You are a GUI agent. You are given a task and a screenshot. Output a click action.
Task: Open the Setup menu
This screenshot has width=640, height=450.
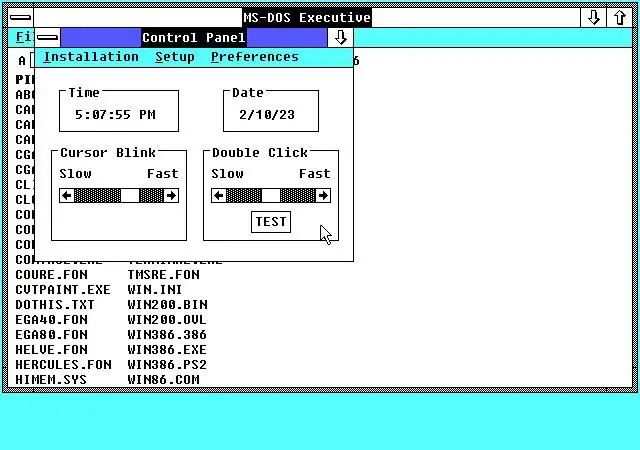pos(175,57)
